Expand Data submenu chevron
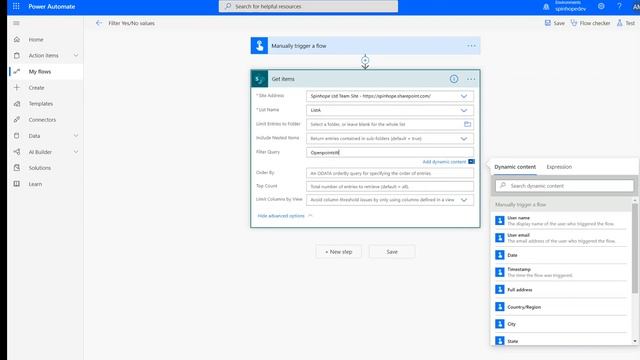This screenshot has width=640, height=360. coord(76,136)
